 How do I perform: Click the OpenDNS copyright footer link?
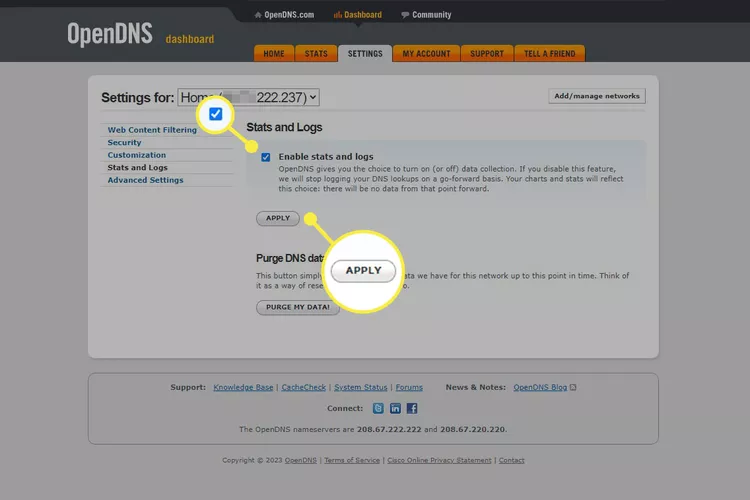[x=300, y=460]
